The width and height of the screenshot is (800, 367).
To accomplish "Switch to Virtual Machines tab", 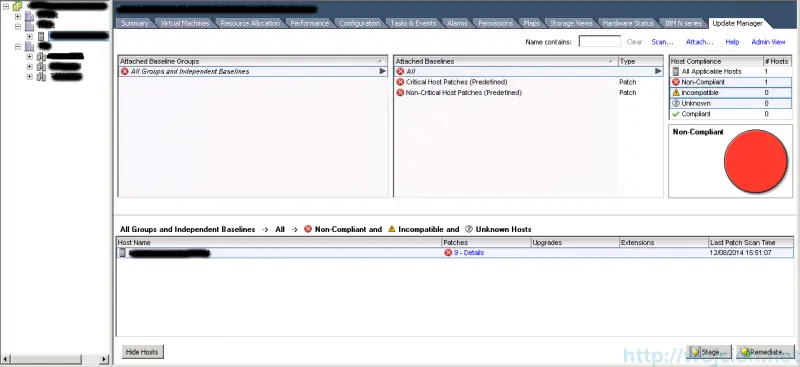I will (185, 23).
